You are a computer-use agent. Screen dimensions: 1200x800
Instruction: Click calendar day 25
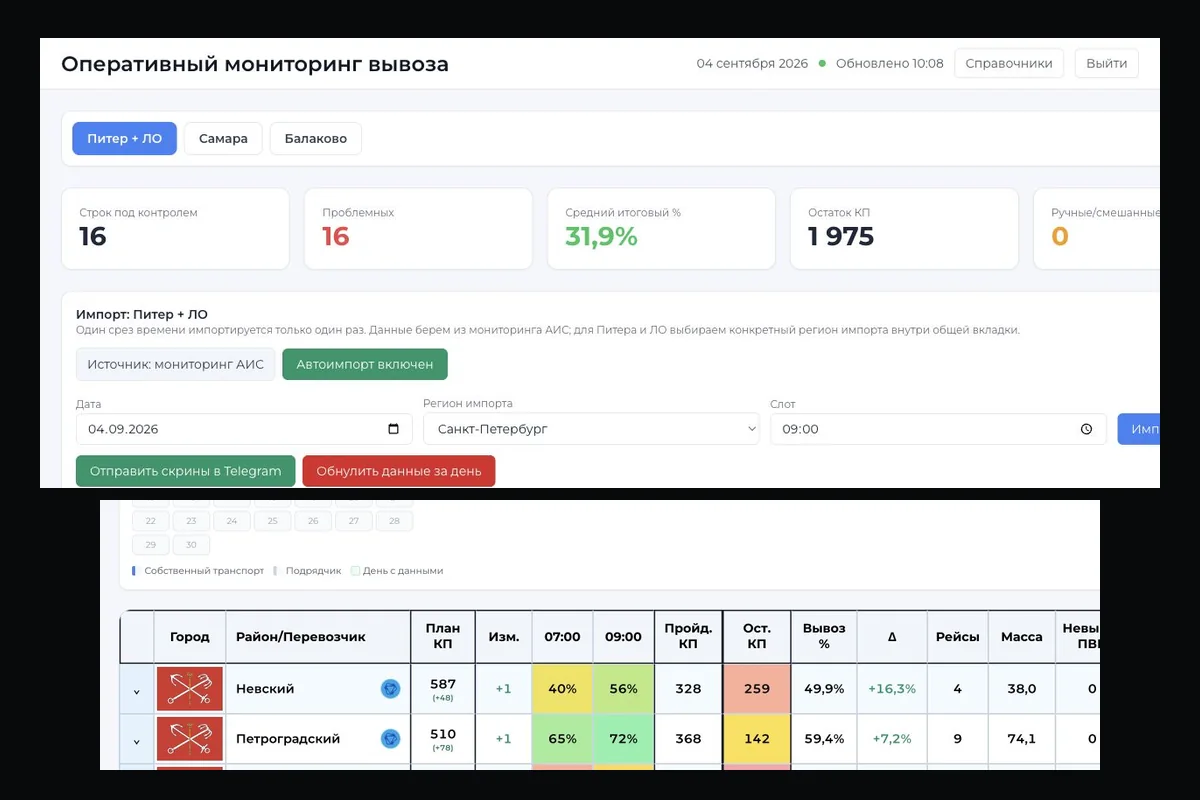[272, 521]
